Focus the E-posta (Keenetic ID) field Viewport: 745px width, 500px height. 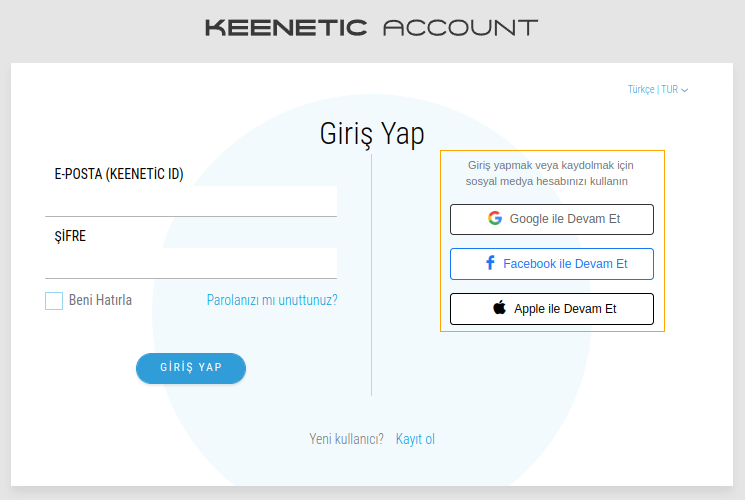[x=191, y=201]
